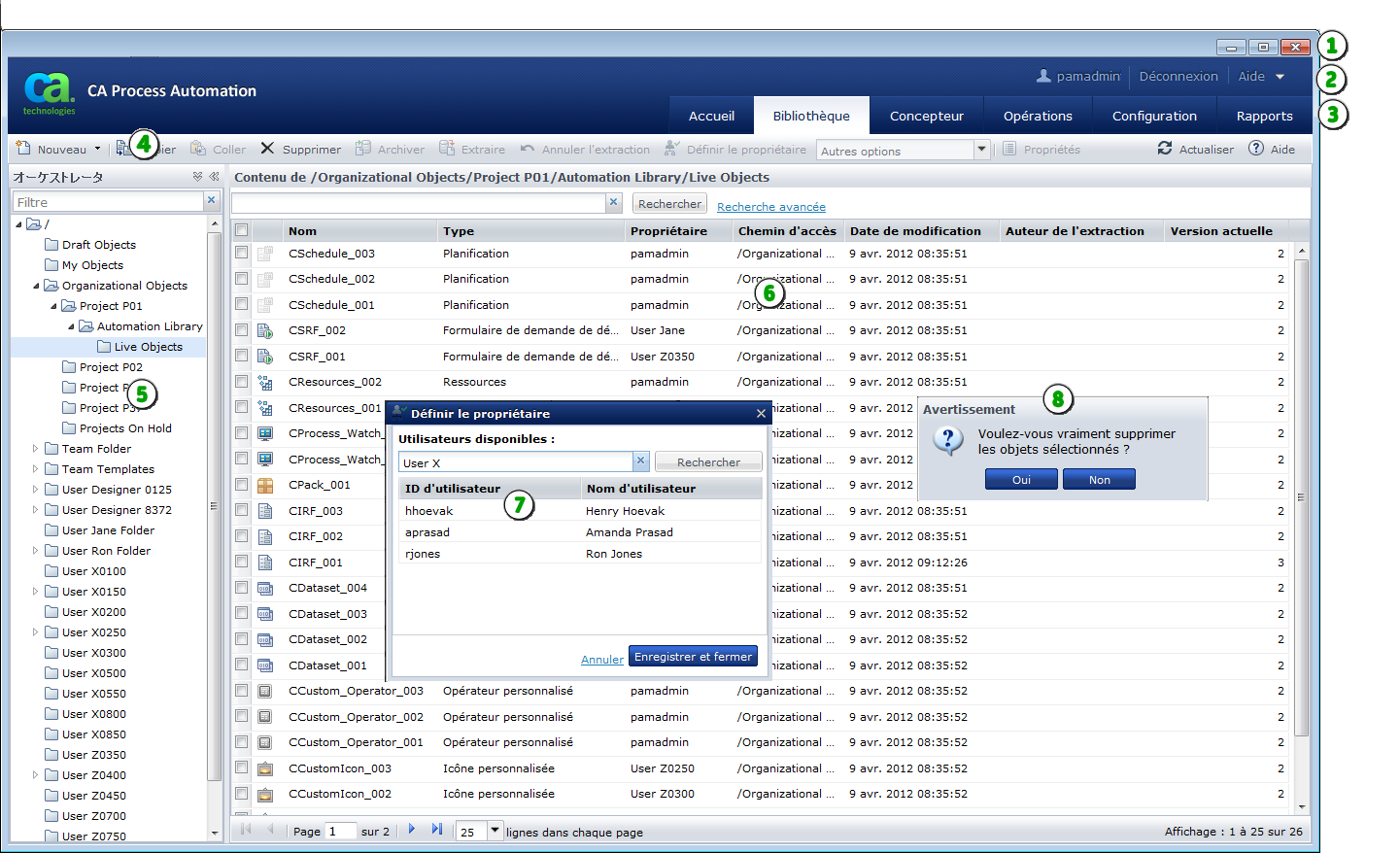
Task: Click the Définir le propriétaire toolbar icon
Action: pyautogui.click(x=670, y=149)
